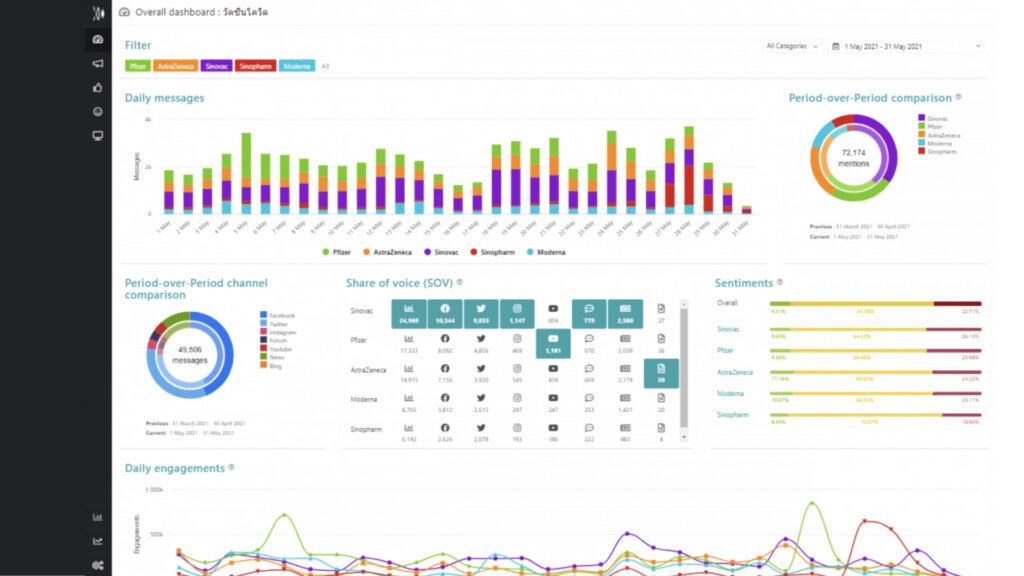Select Pfizer YouTube tile in Share of voice
1024x576 pixels.
[x=553, y=344]
